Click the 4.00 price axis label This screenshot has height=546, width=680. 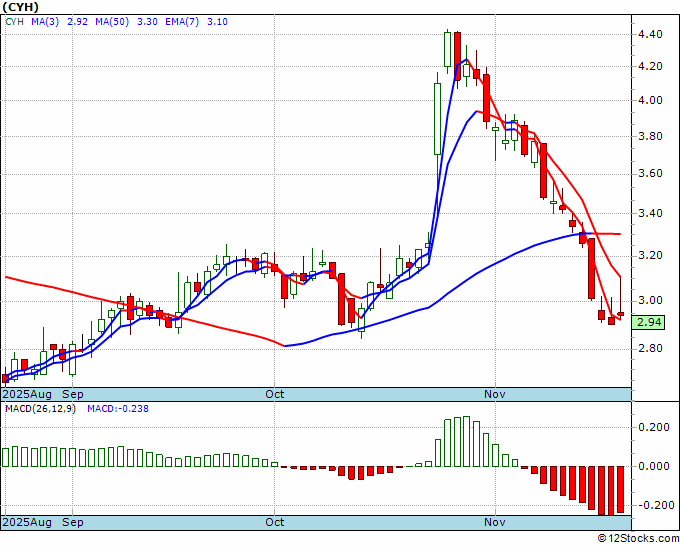click(650, 100)
